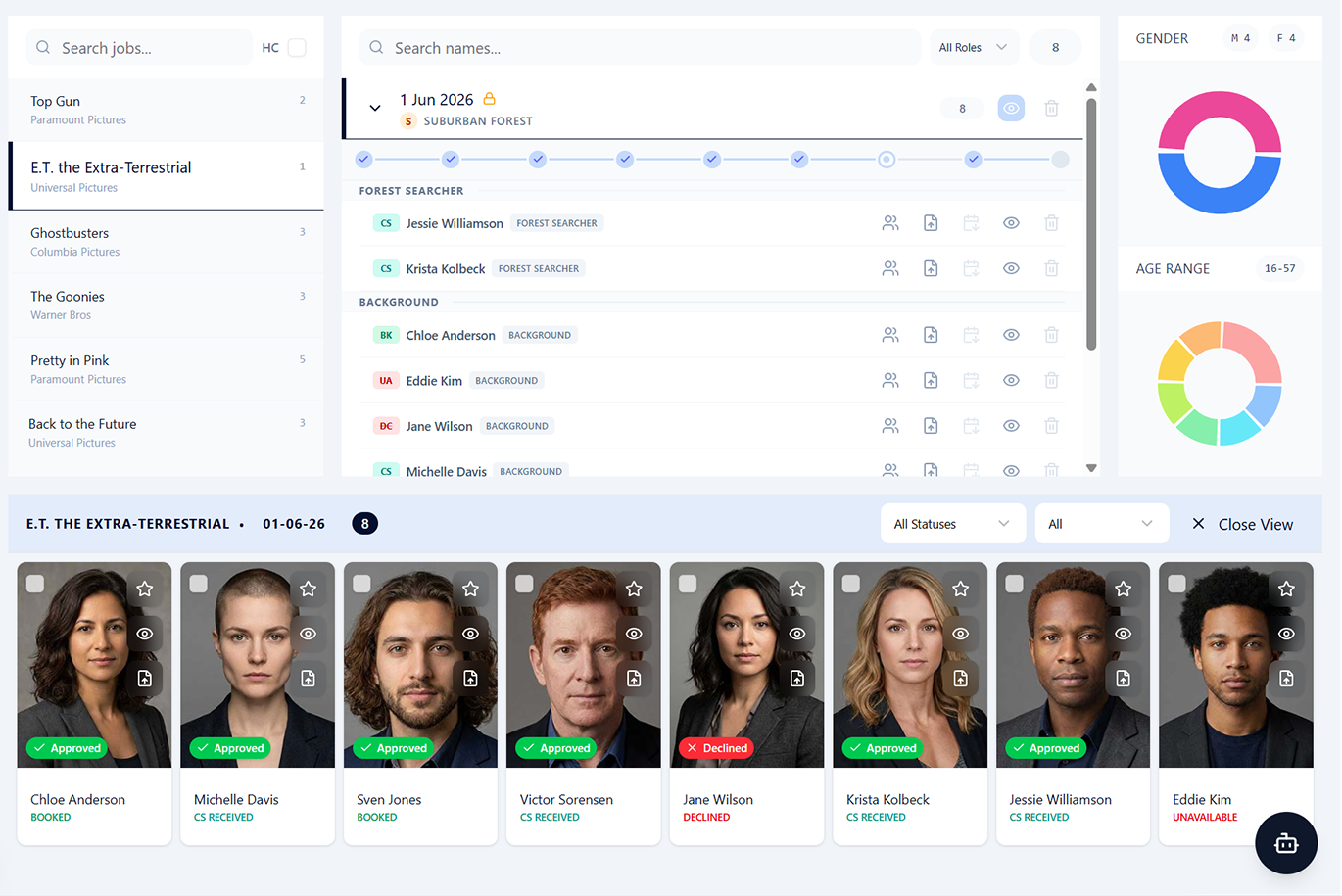The width and height of the screenshot is (1342, 896).
Task: Click Close View button
Action: [1244, 524]
